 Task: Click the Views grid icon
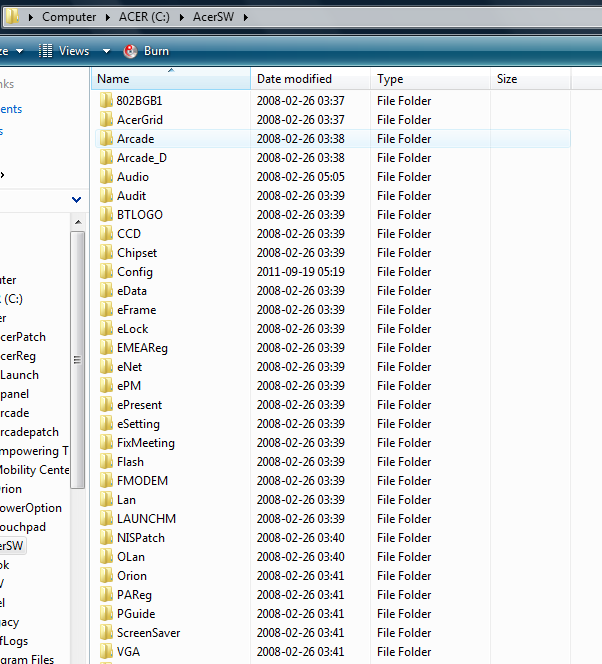pyautogui.click(x=45, y=51)
